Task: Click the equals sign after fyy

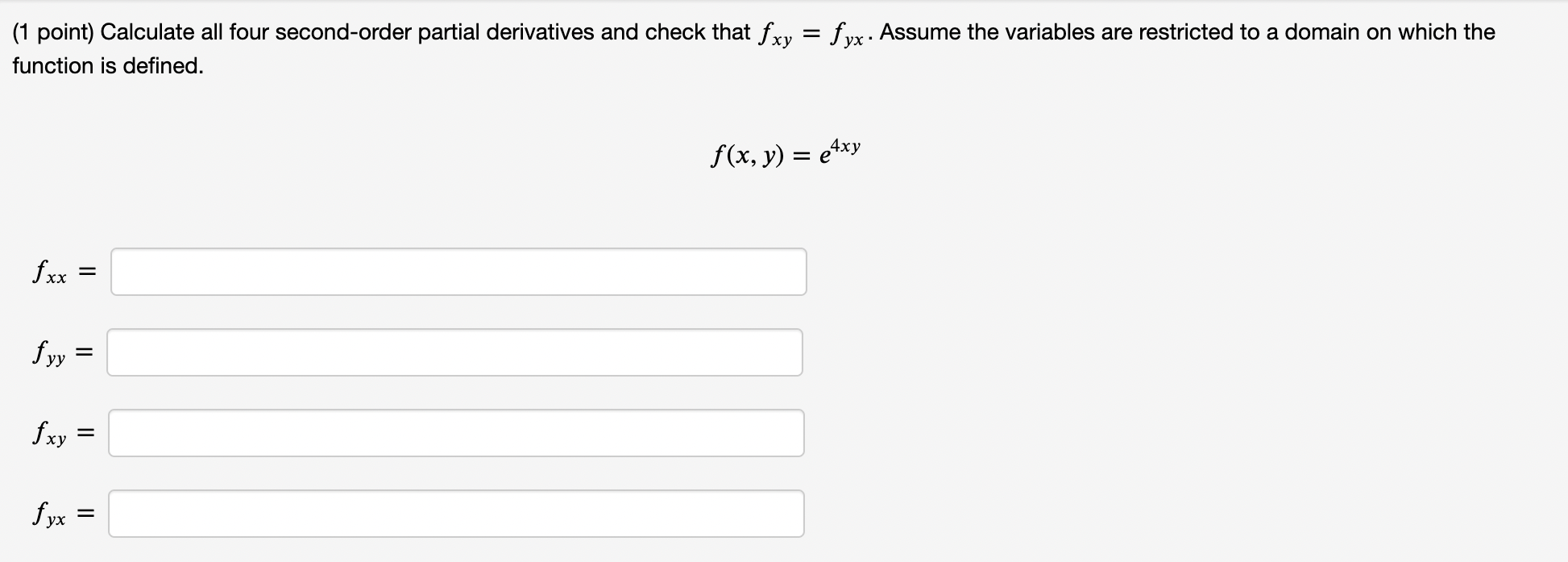Action: (84, 352)
